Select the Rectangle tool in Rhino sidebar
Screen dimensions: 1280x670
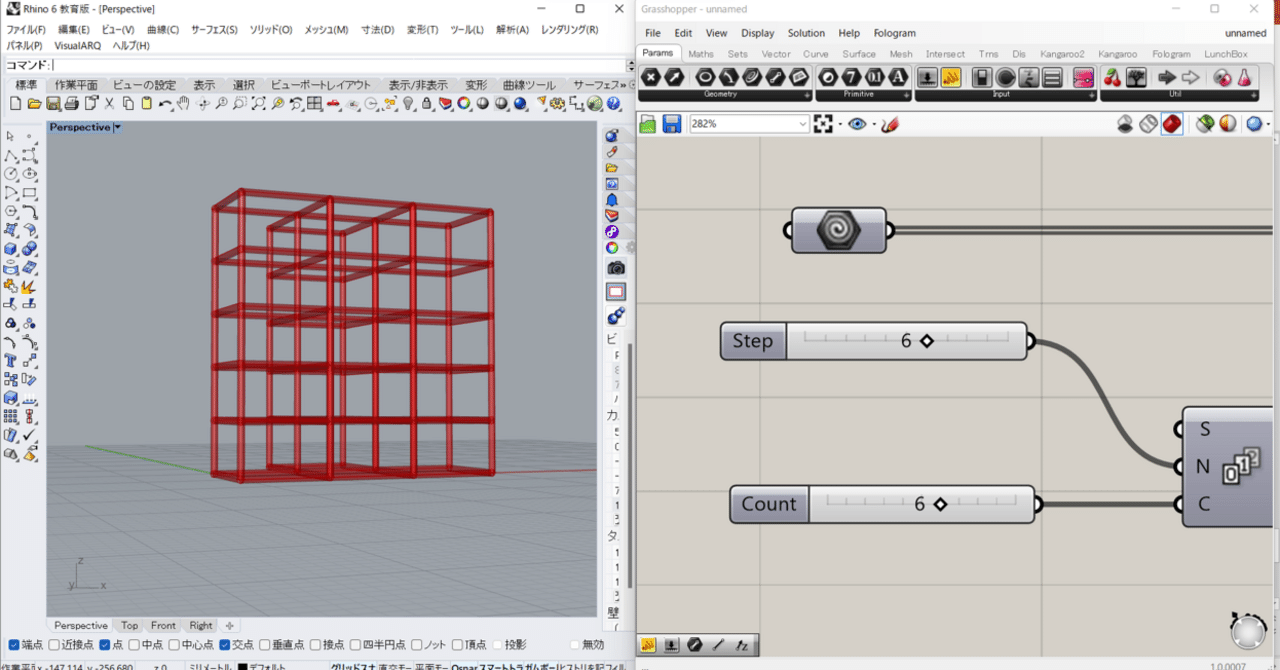tap(30, 192)
